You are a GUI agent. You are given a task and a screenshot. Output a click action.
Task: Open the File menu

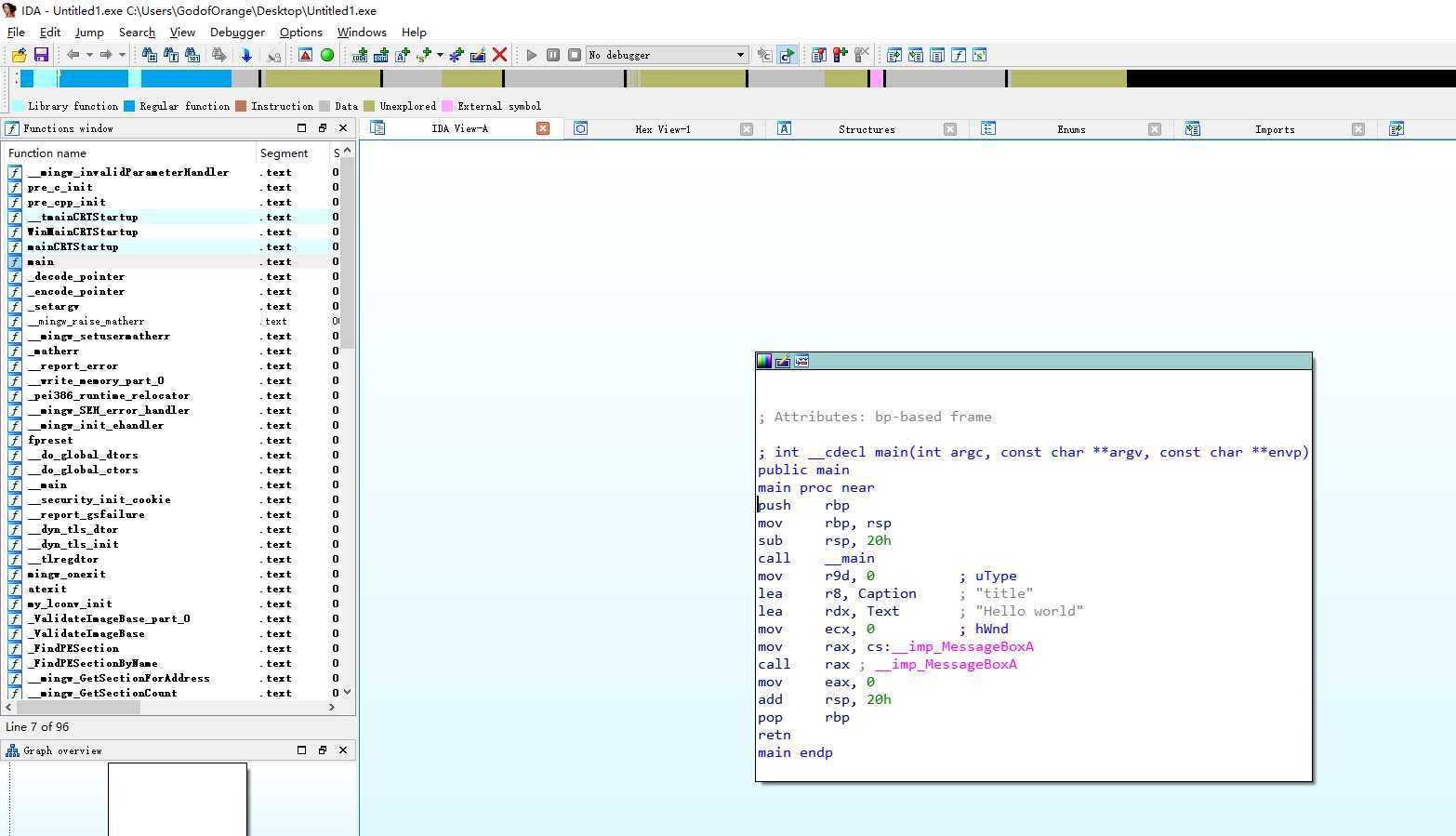[16, 32]
